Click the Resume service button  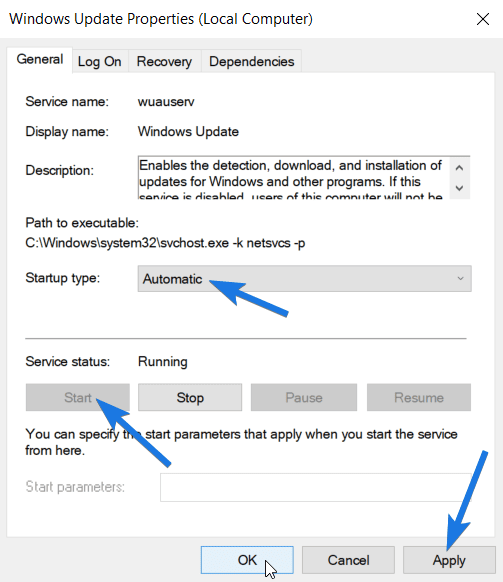click(x=419, y=398)
